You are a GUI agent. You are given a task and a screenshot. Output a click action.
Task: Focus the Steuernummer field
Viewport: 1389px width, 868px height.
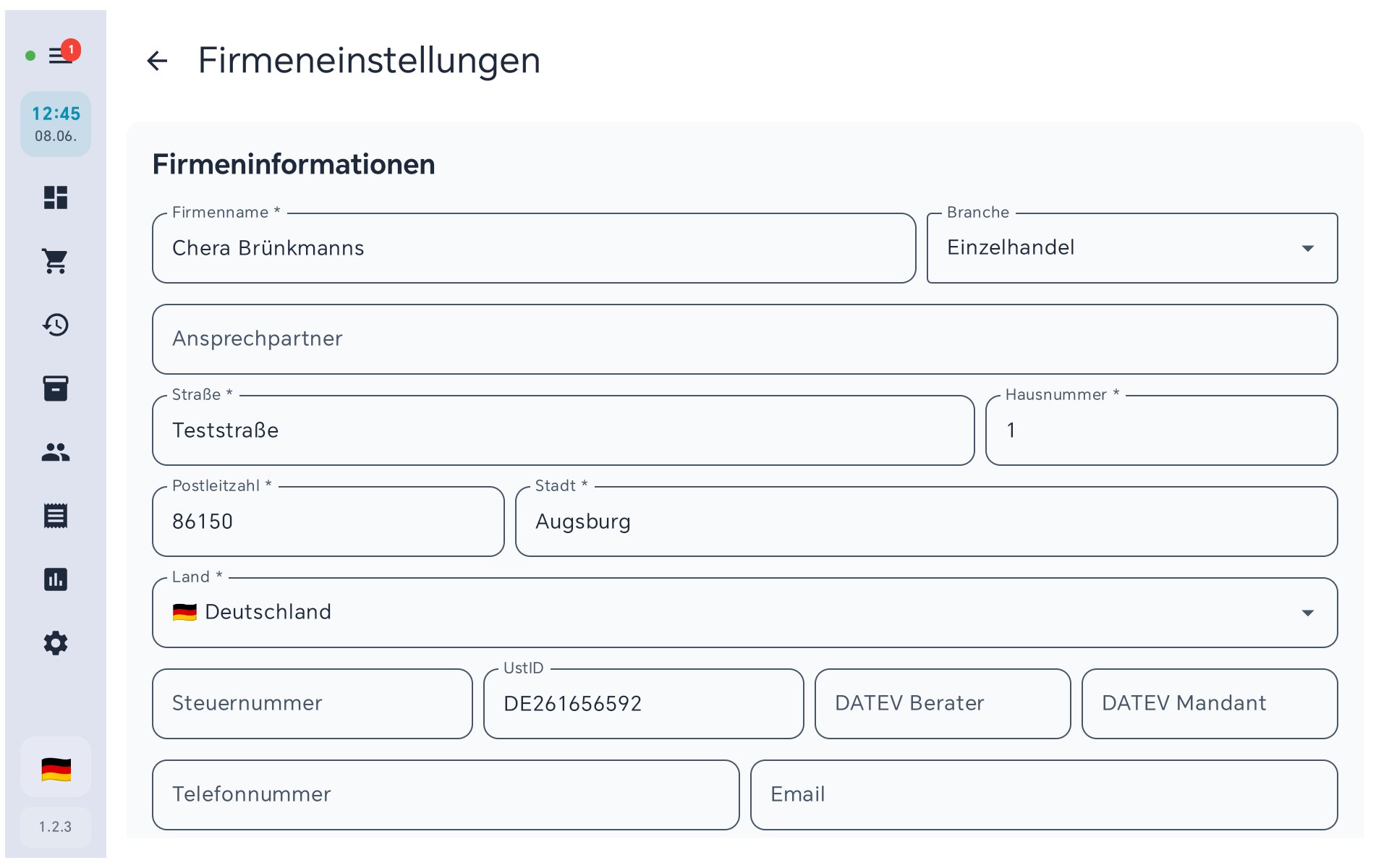(x=313, y=704)
